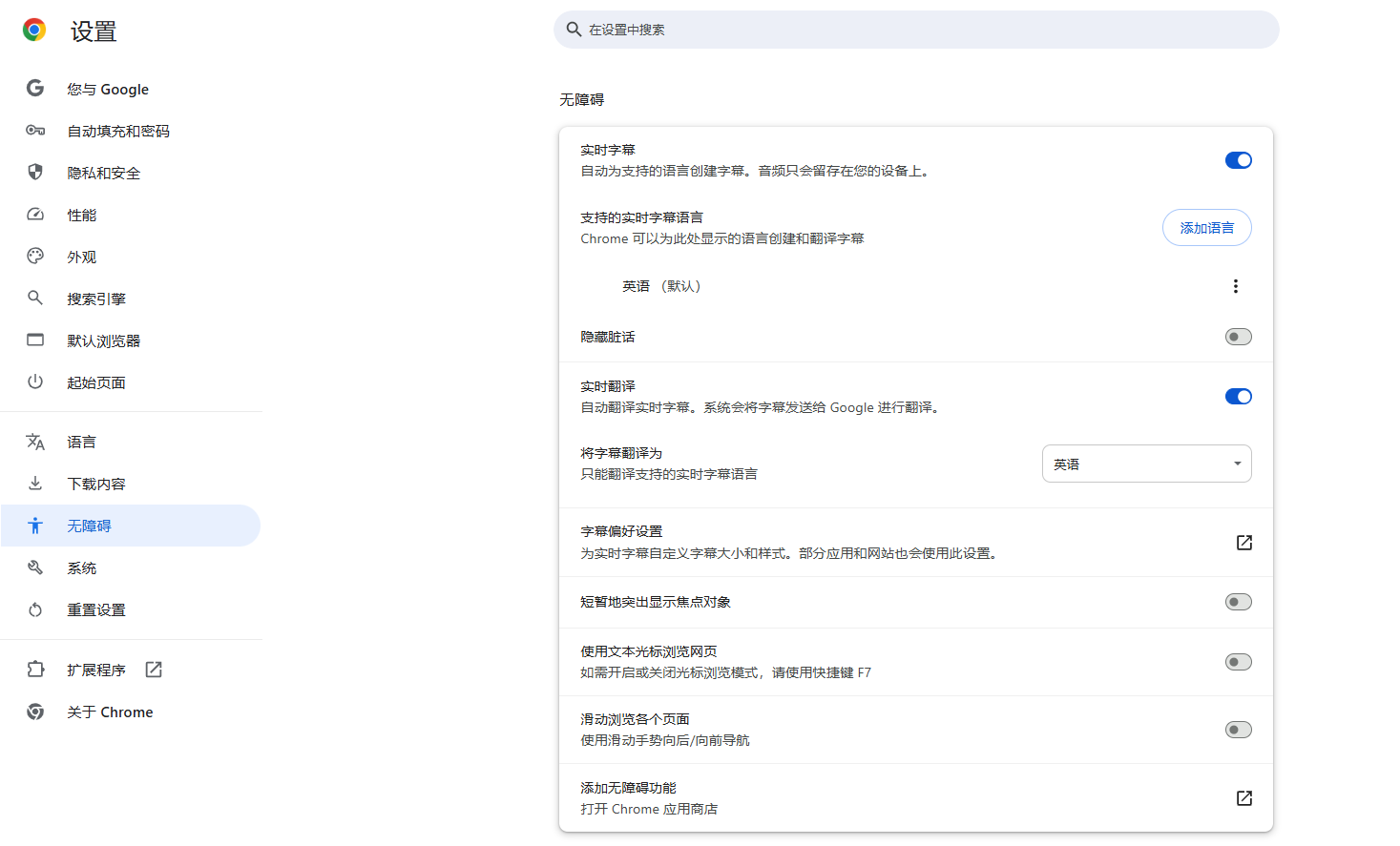Screen dimensions: 1400x846
Task: Open 隐私和安全 settings
Action: [131, 173]
